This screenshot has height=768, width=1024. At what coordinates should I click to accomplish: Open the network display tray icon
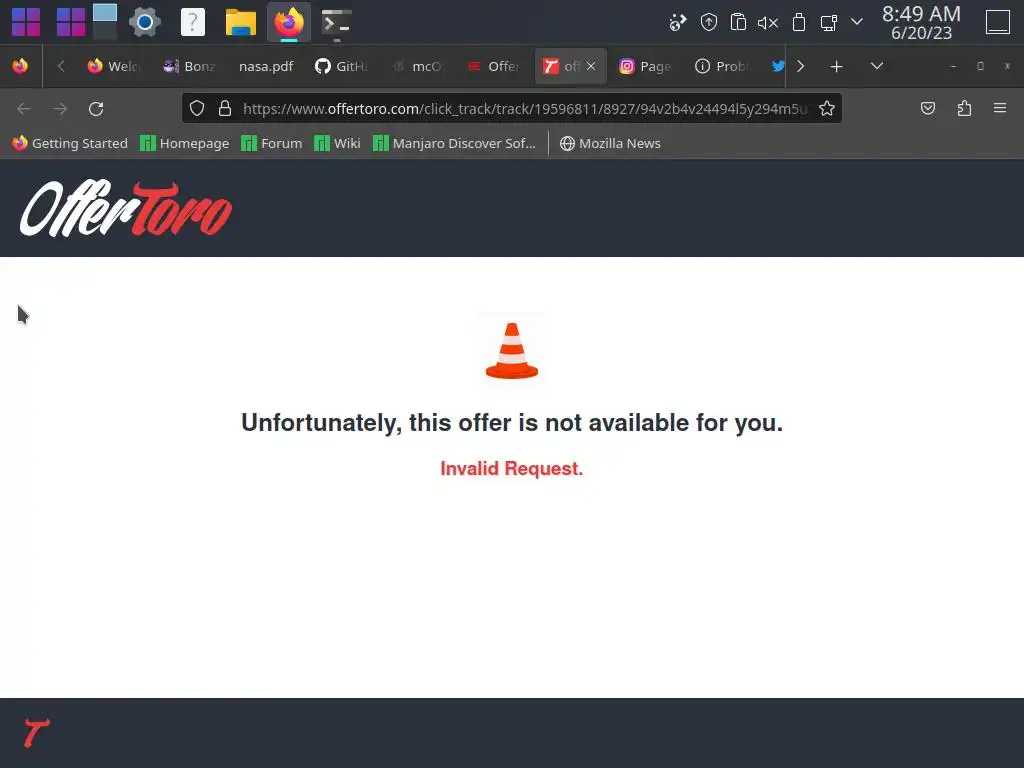pos(829,23)
